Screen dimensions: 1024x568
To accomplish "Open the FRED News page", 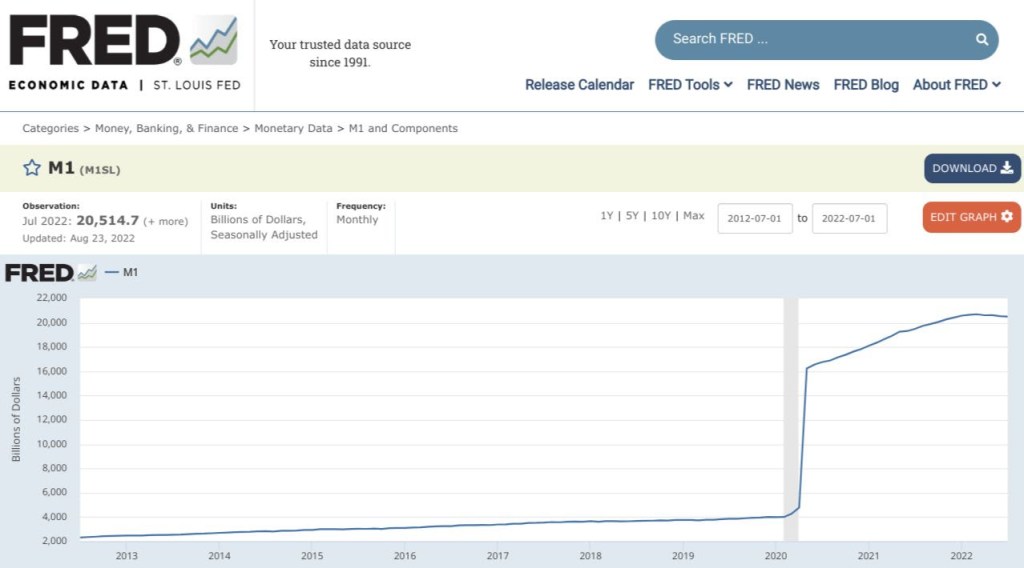I will point(783,85).
